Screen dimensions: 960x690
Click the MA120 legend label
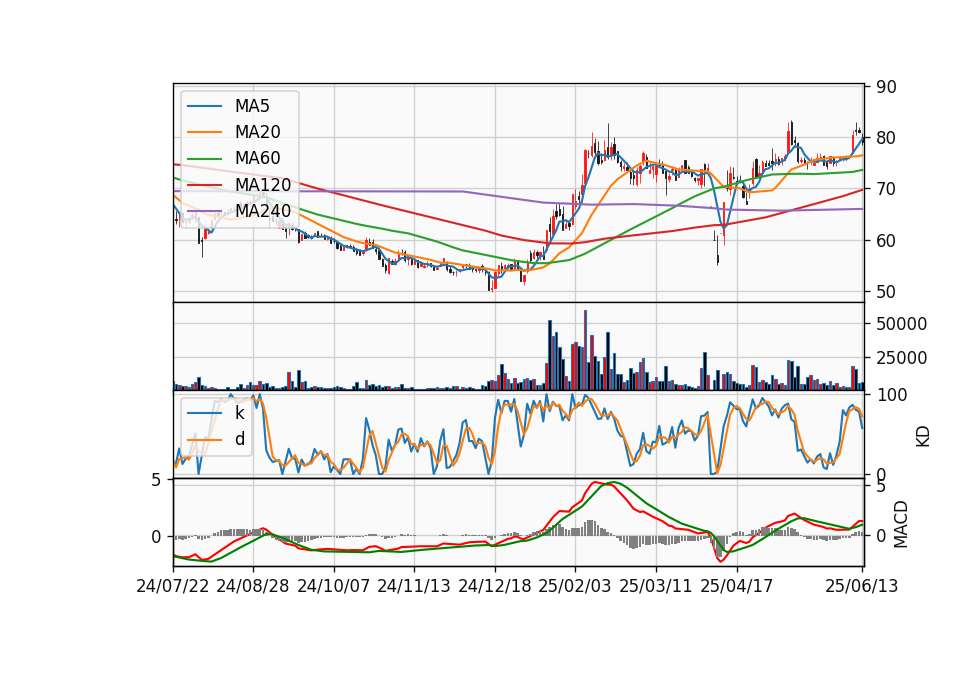tap(263, 184)
